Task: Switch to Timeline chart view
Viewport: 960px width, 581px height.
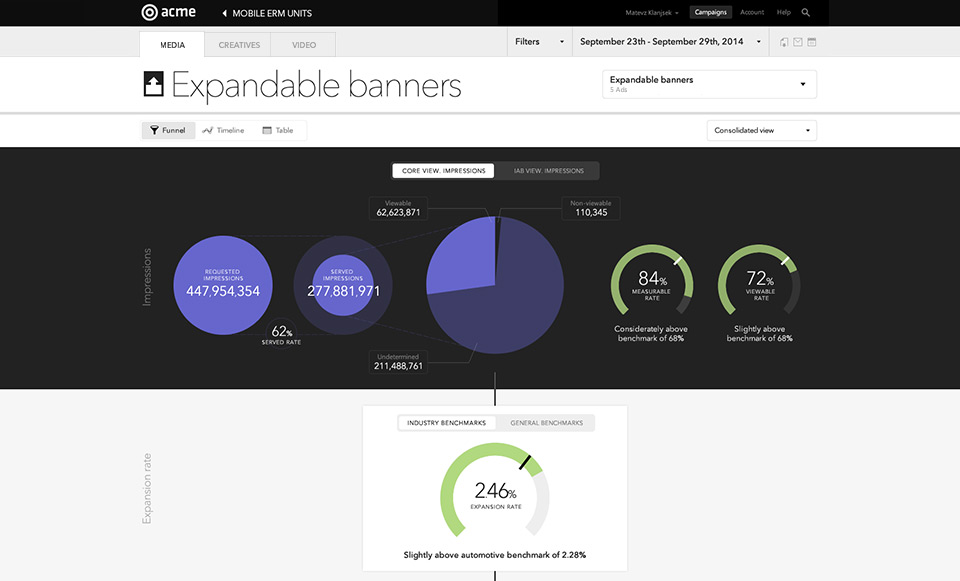Action: (223, 130)
